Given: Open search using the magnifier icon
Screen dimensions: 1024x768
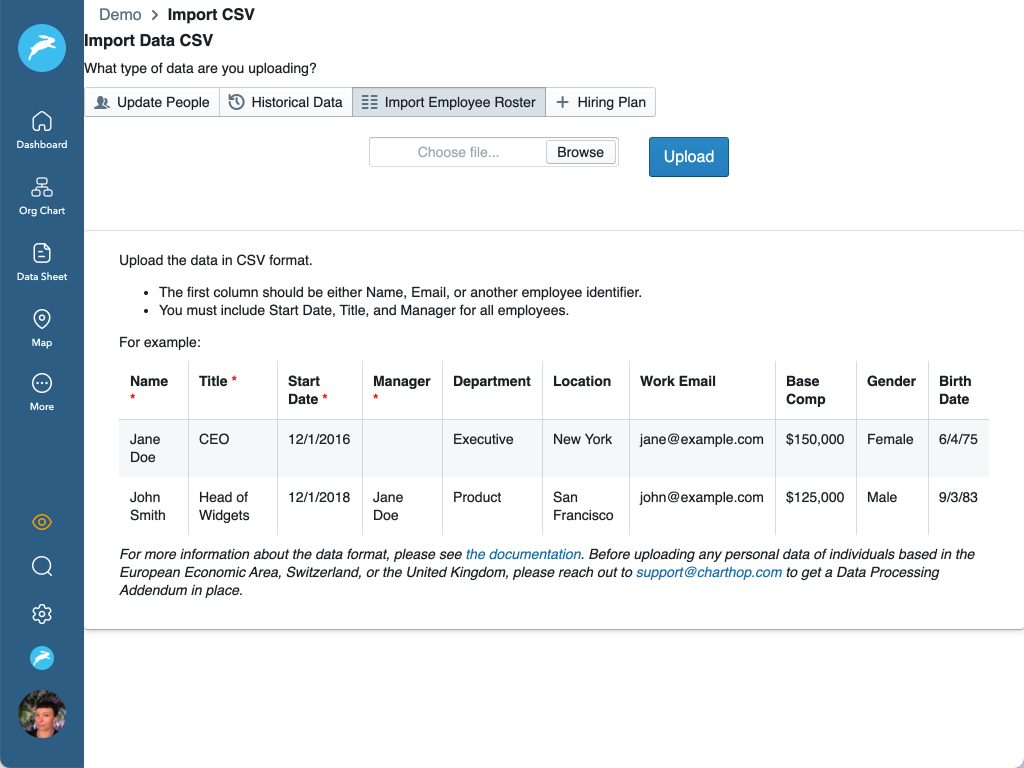Looking at the screenshot, I should click(41, 566).
